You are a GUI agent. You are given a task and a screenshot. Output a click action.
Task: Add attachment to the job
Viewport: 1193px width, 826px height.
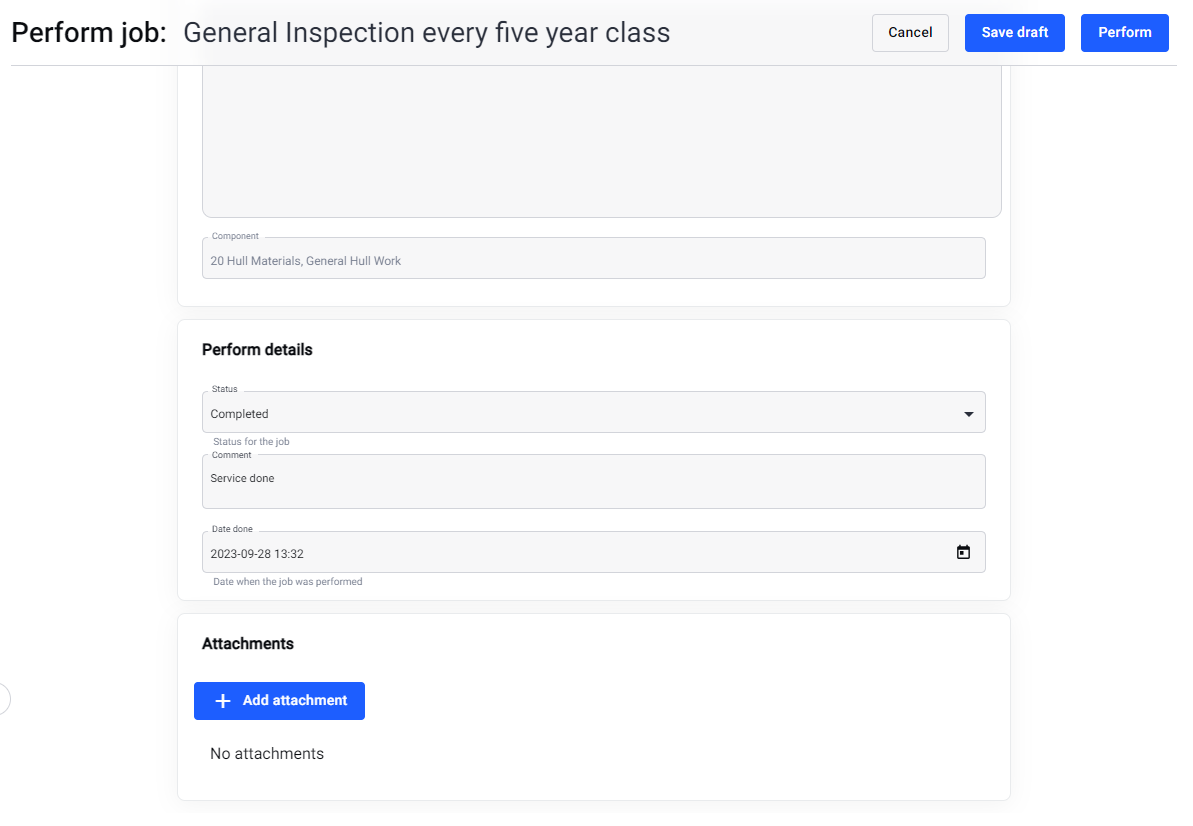(x=279, y=701)
